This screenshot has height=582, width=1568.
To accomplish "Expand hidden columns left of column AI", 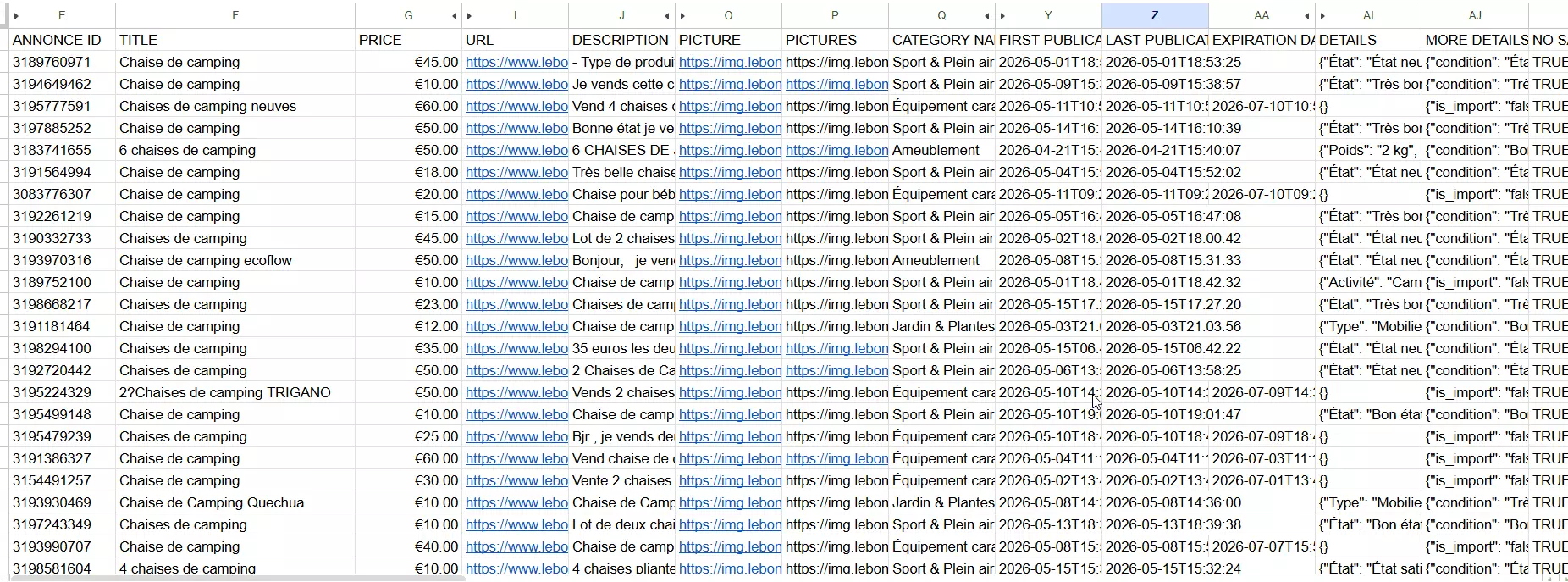I will click(x=1322, y=16).
